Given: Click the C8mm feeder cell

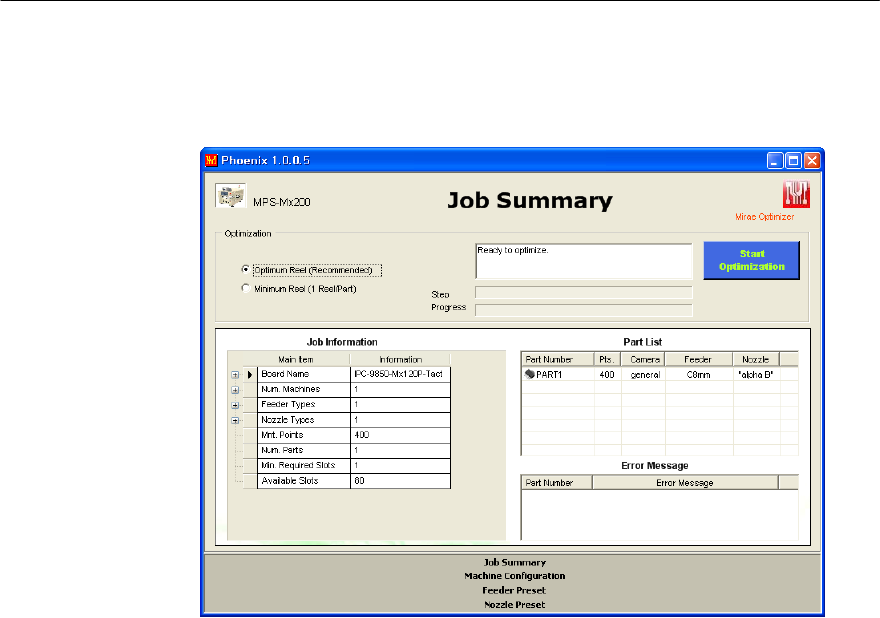Looking at the screenshot, I should coord(699,374).
